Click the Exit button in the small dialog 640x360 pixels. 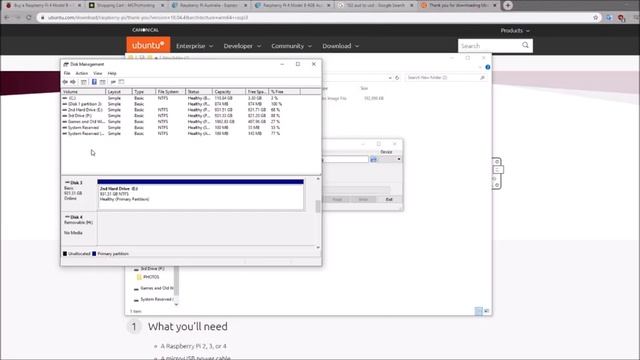click(389, 199)
